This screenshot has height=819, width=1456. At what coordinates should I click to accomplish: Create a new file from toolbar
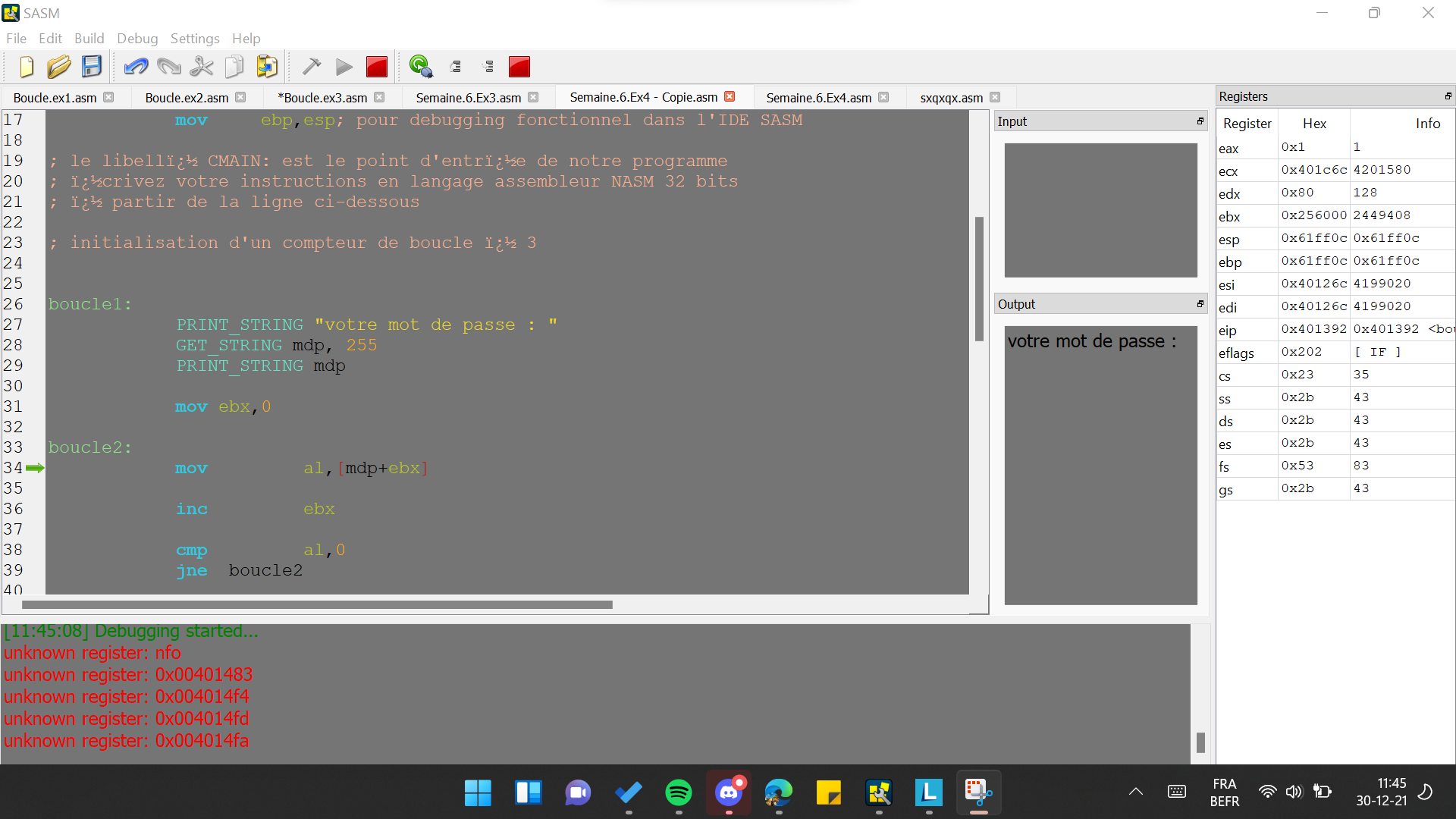click(27, 67)
